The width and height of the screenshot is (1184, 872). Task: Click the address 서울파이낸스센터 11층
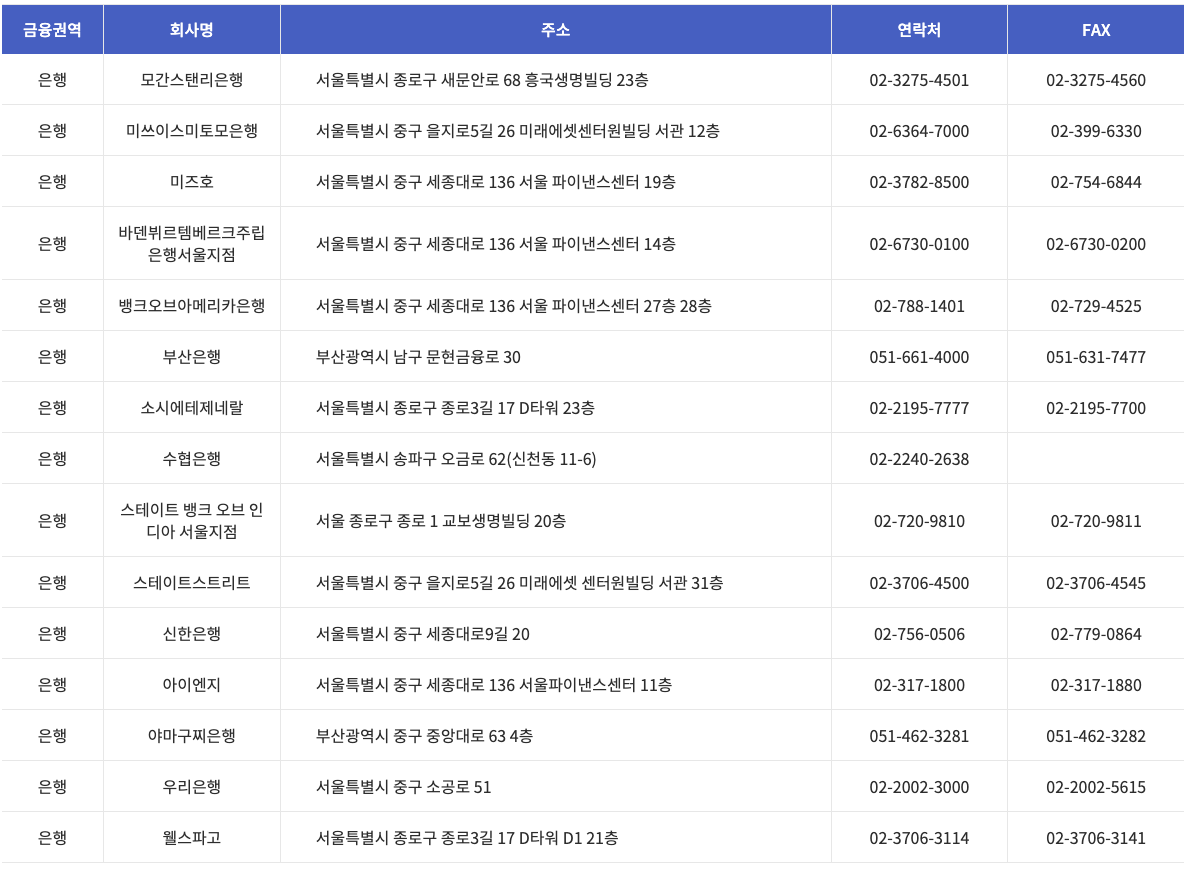click(x=596, y=685)
